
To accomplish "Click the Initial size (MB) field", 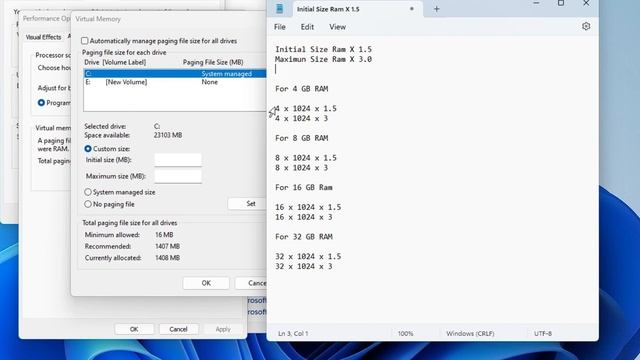I will point(178,160).
